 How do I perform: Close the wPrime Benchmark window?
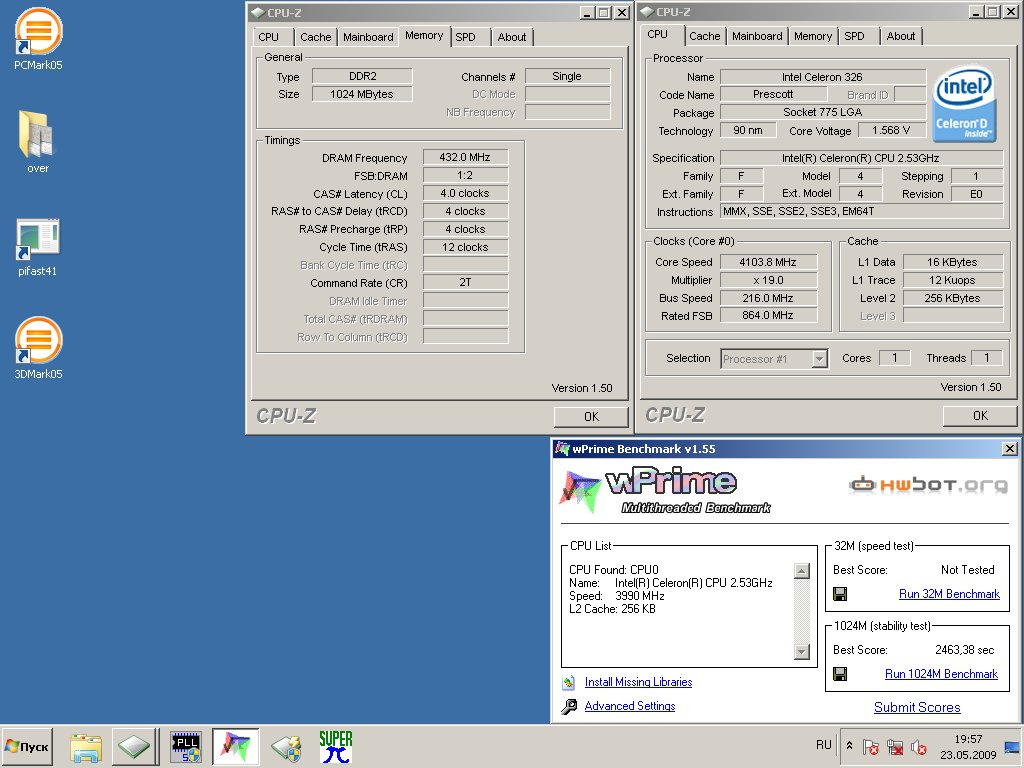pyautogui.click(x=1010, y=449)
